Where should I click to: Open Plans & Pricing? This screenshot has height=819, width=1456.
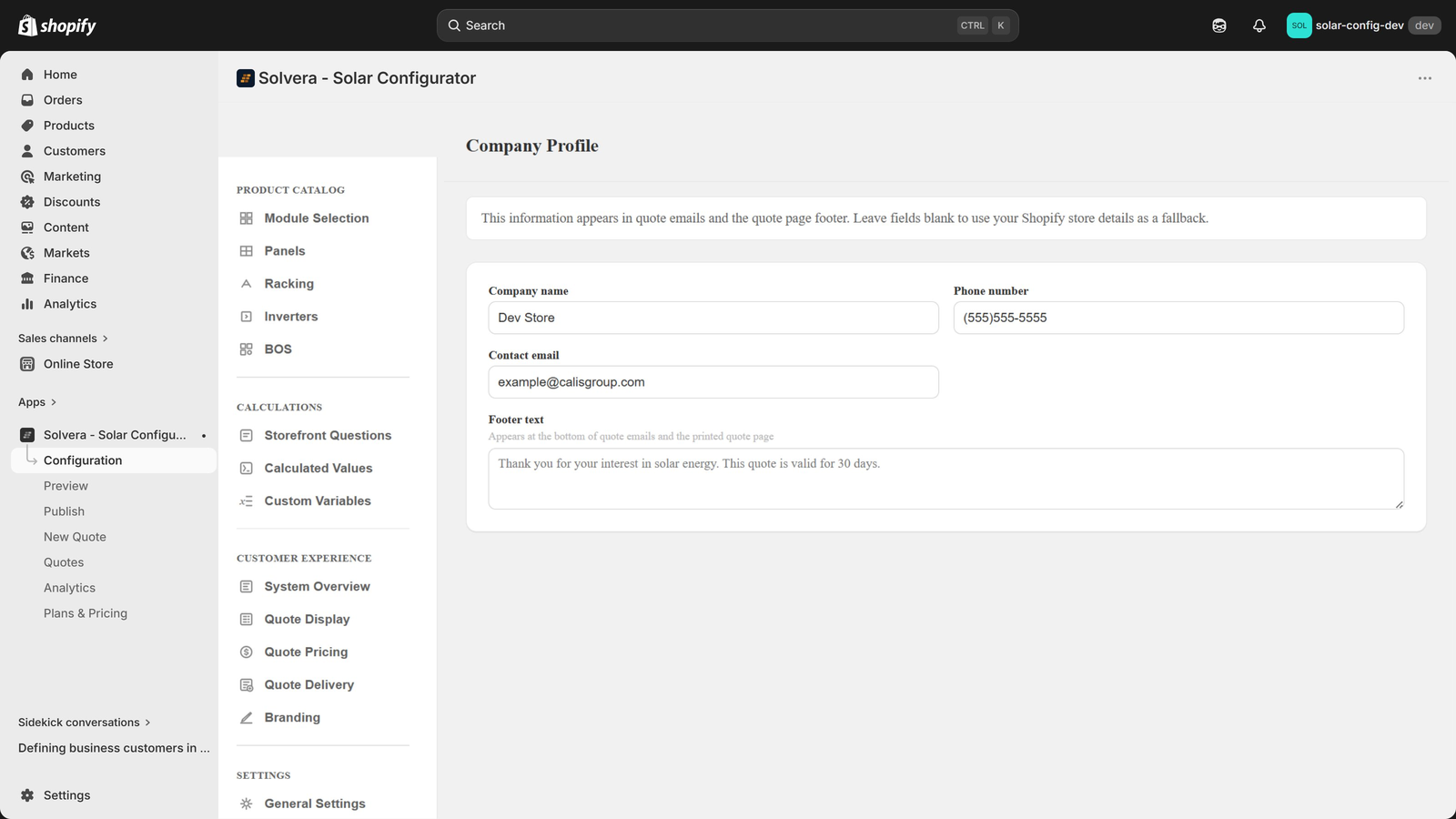(x=86, y=613)
